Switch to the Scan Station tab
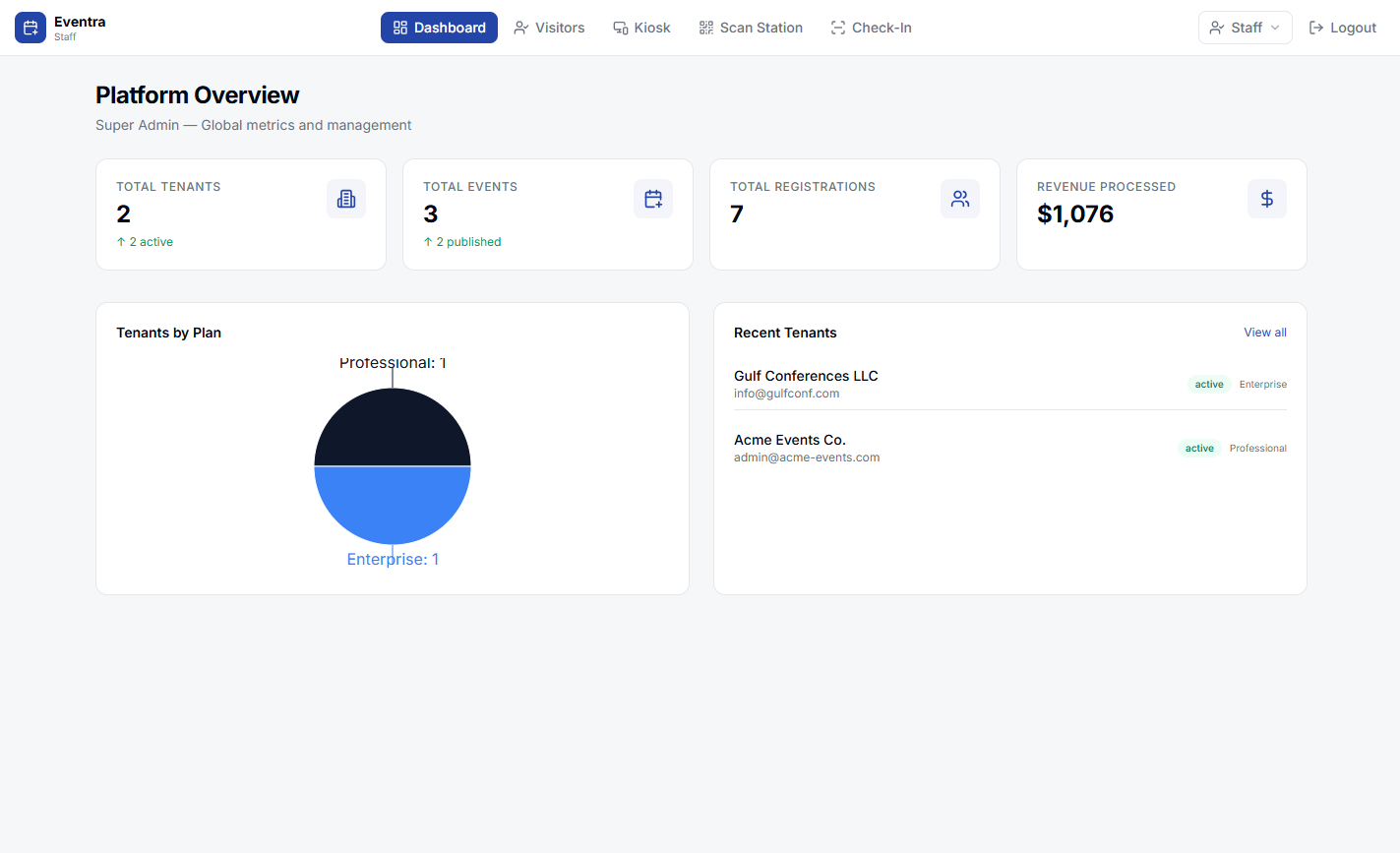Image resolution: width=1400 pixels, height=853 pixels. click(751, 28)
